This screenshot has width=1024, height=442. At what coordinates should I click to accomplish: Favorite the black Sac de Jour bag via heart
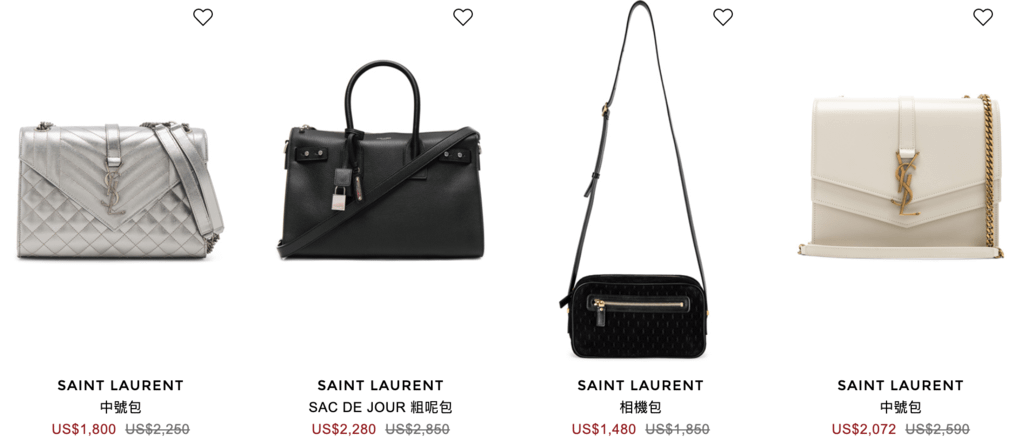click(463, 17)
